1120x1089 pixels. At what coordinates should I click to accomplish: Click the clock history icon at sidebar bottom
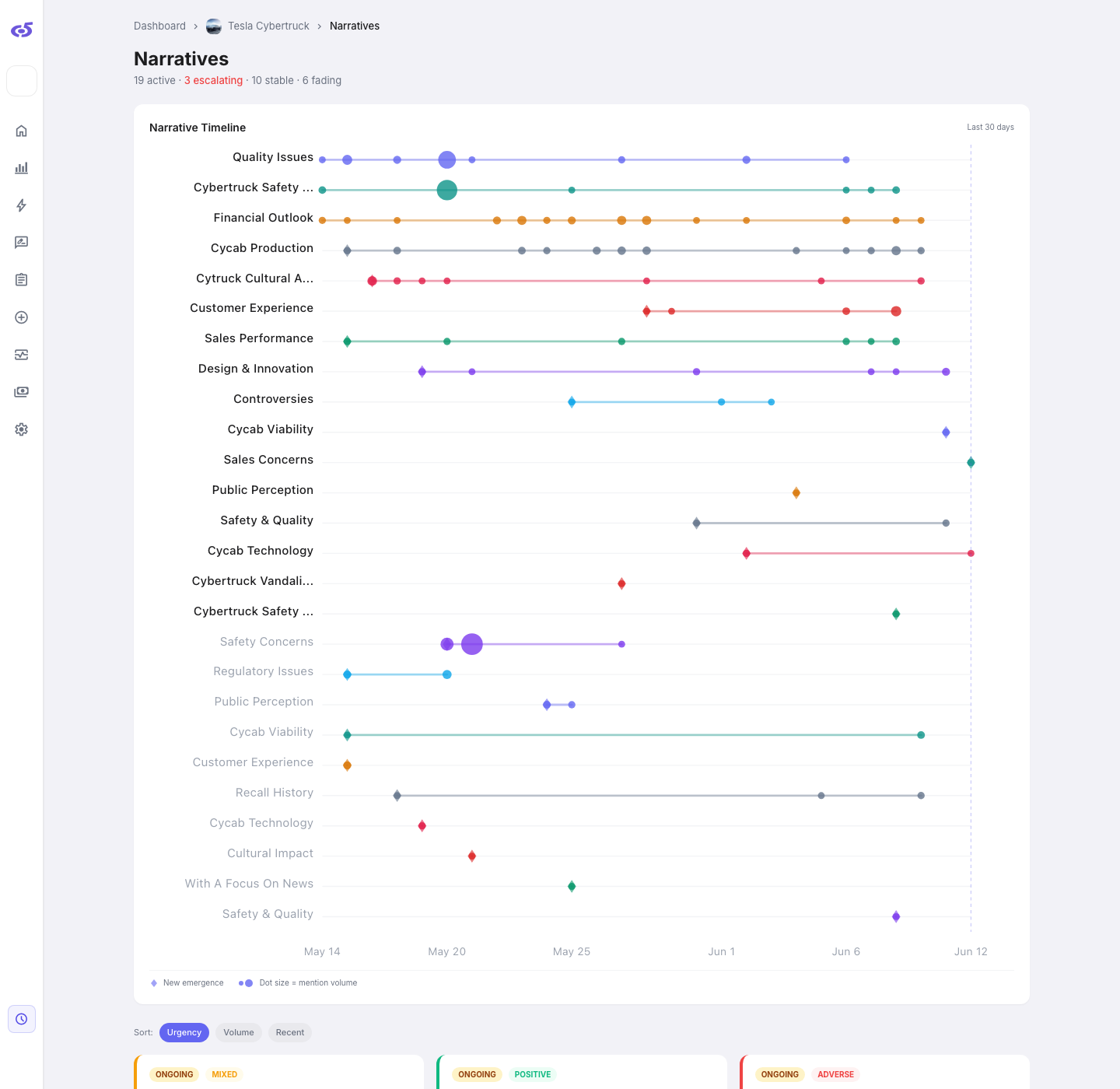22,1019
